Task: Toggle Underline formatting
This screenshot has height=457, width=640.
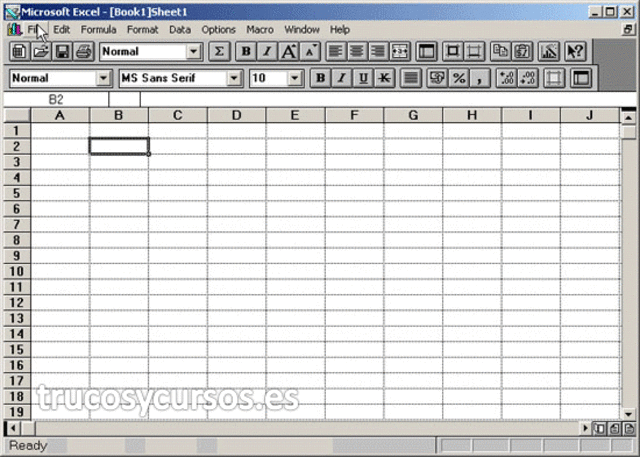Action: point(363,78)
